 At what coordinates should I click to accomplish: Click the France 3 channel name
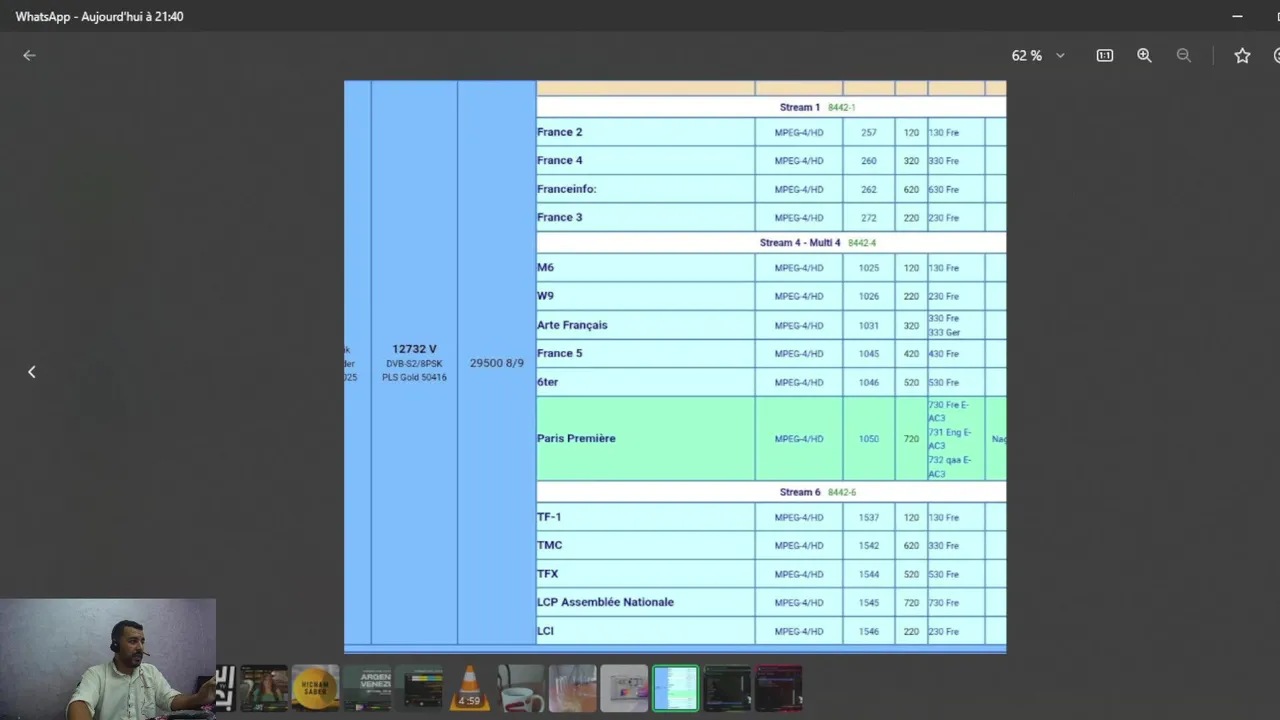point(559,217)
